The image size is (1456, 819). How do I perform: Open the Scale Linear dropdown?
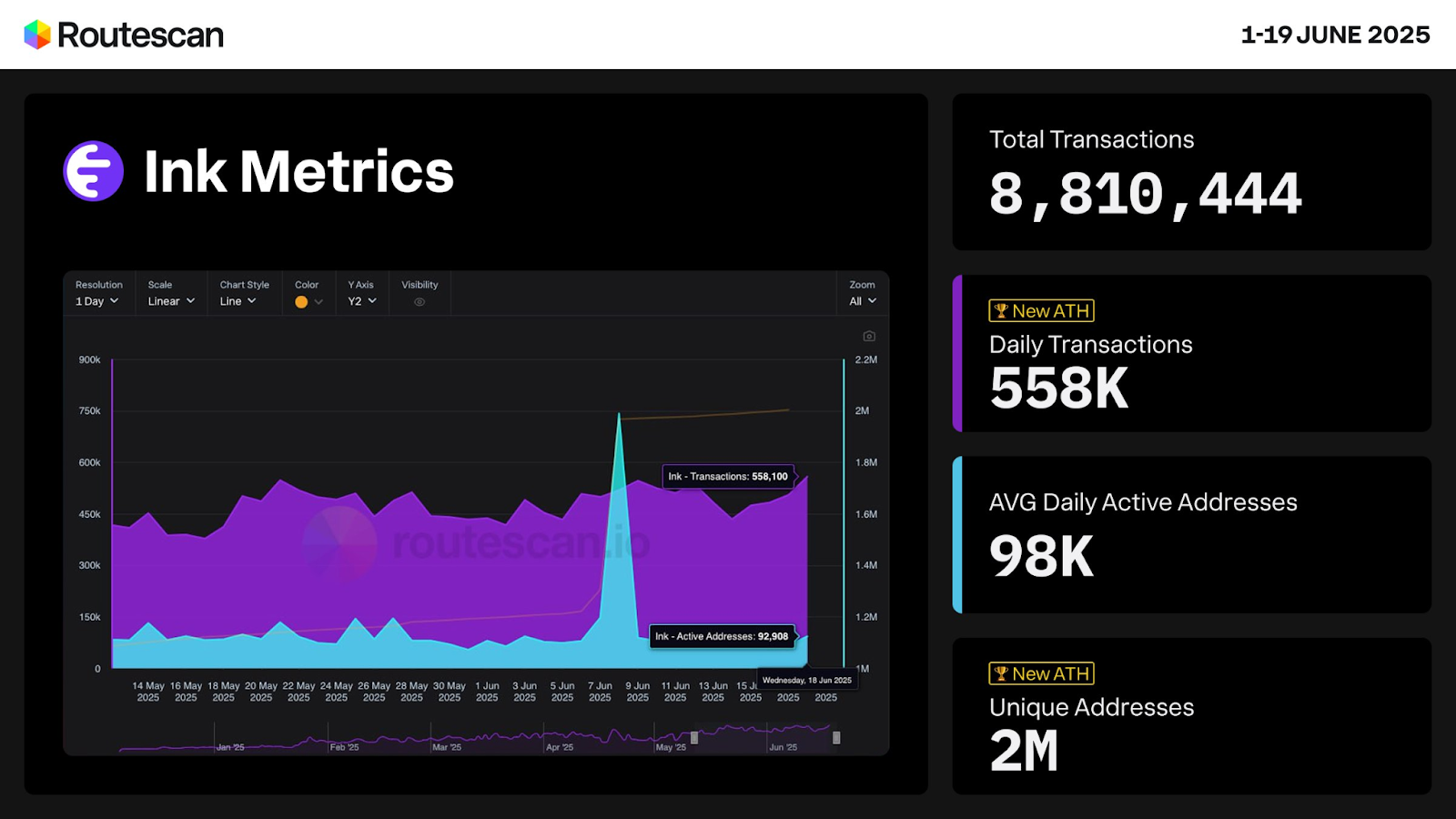pos(171,301)
